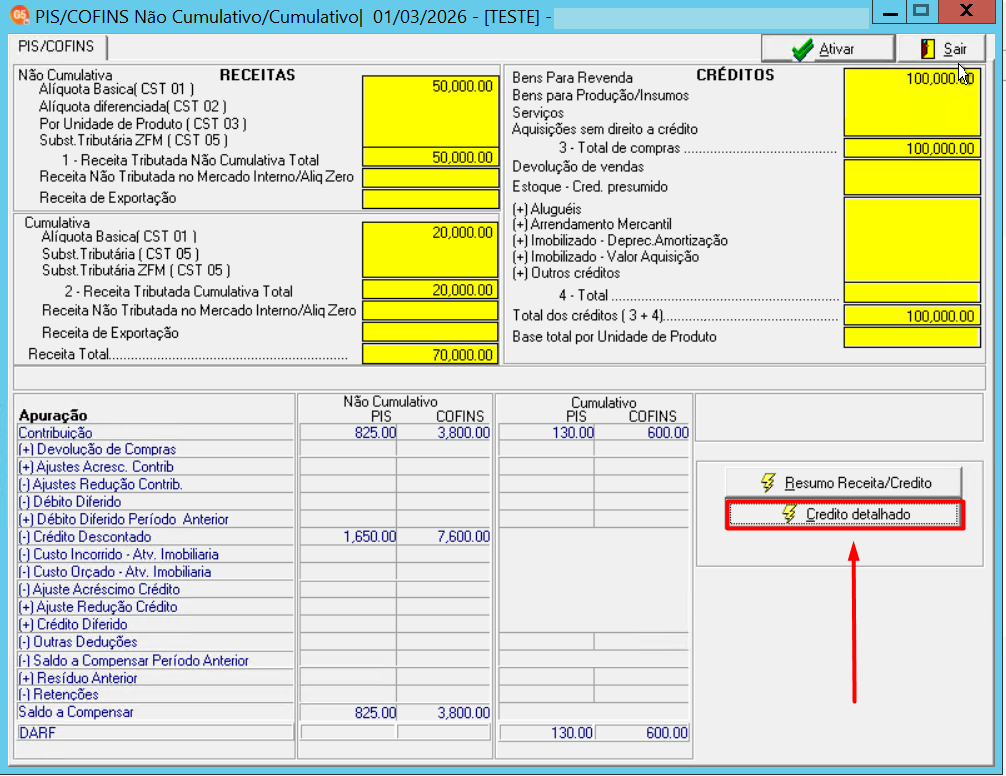Click the Saldo a Compensar row label

coord(76,712)
